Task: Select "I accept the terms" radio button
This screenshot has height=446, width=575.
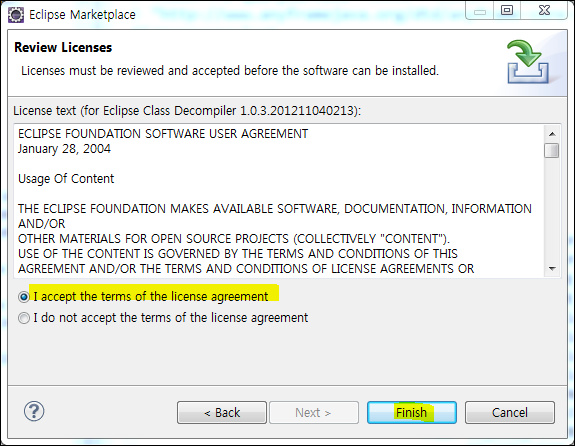Action: pos(24,297)
